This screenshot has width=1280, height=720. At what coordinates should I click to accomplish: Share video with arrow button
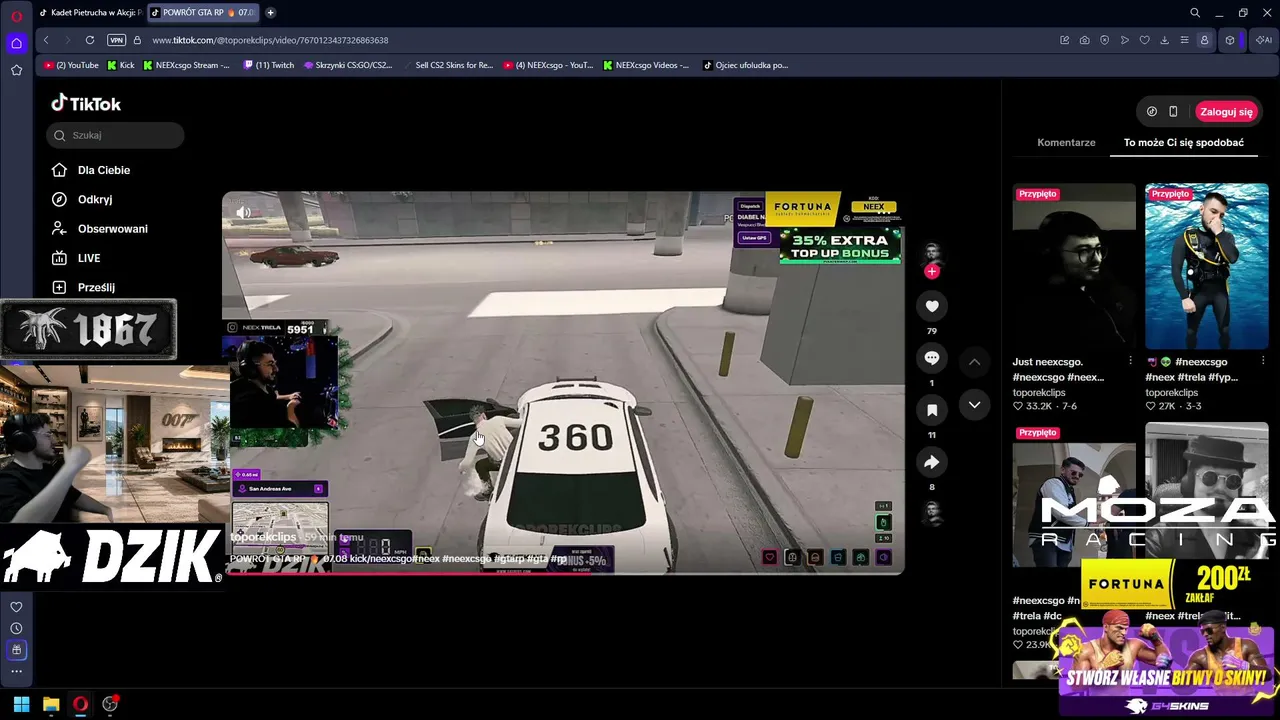[932, 462]
